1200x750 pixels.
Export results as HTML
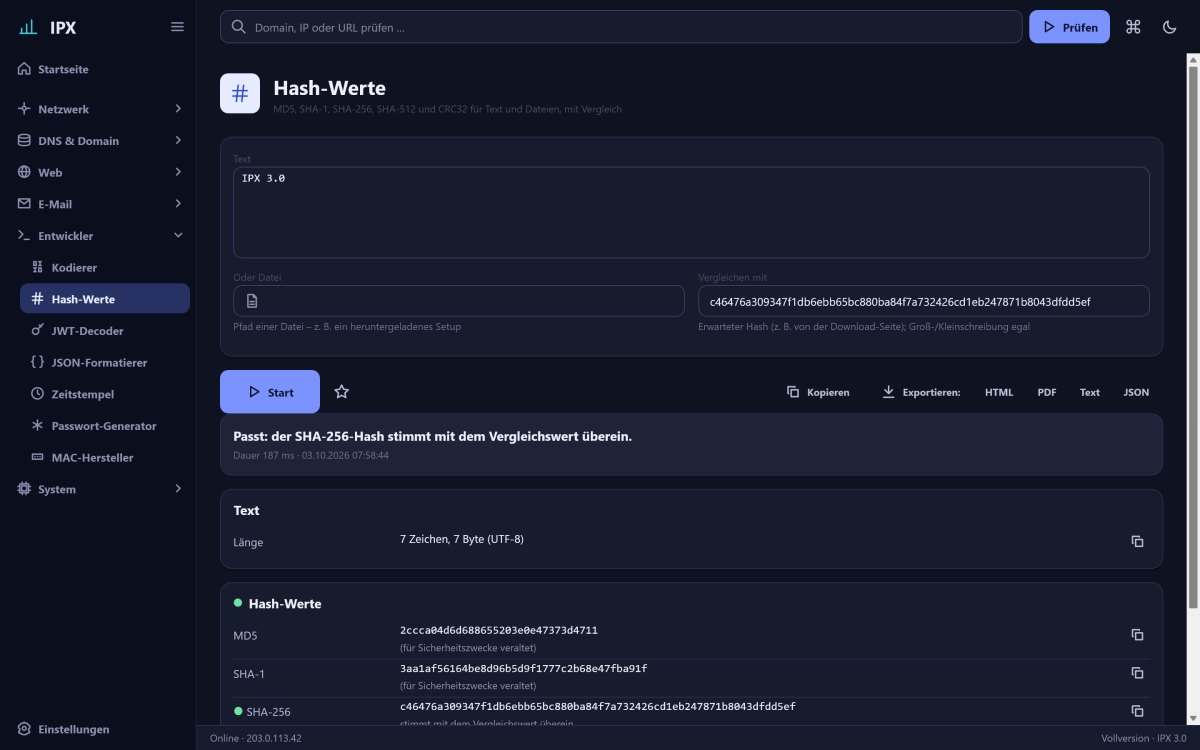pos(999,392)
